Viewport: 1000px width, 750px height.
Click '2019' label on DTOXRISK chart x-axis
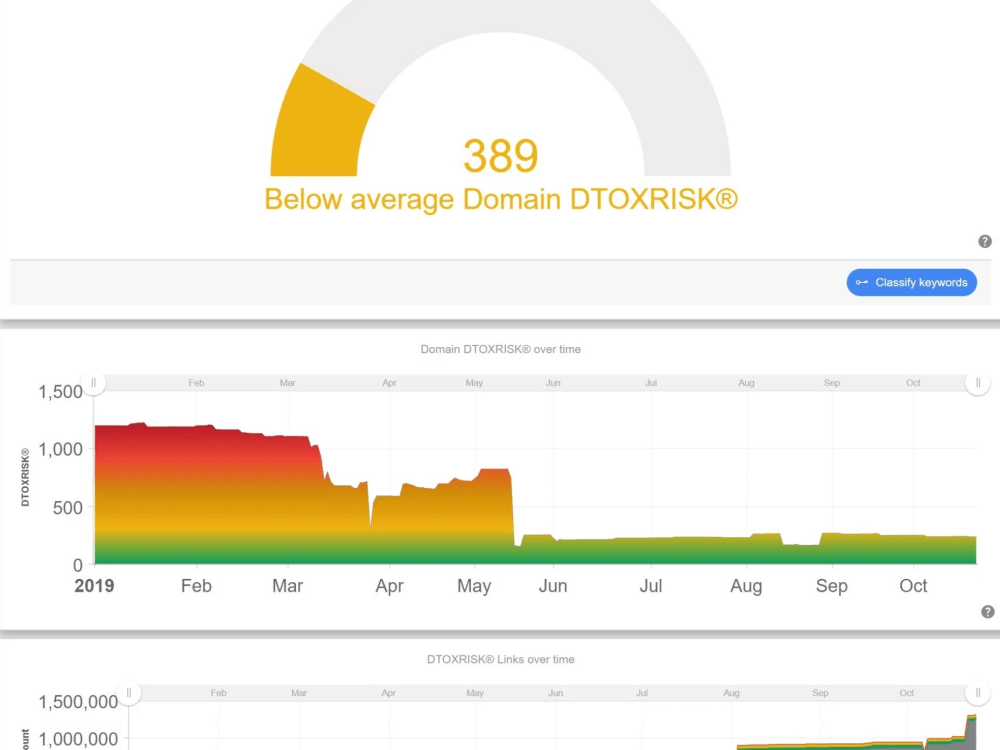[94, 586]
